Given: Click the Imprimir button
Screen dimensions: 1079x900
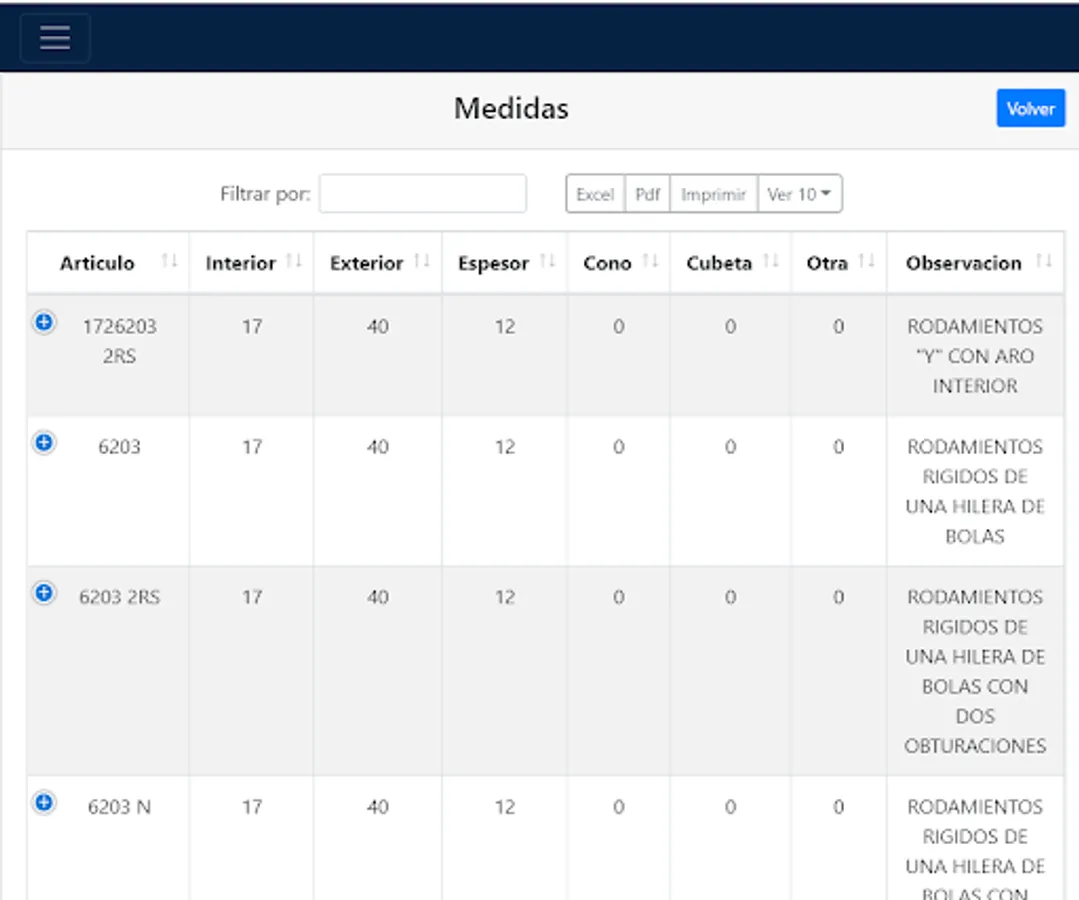Looking at the screenshot, I should (x=713, y=194).
